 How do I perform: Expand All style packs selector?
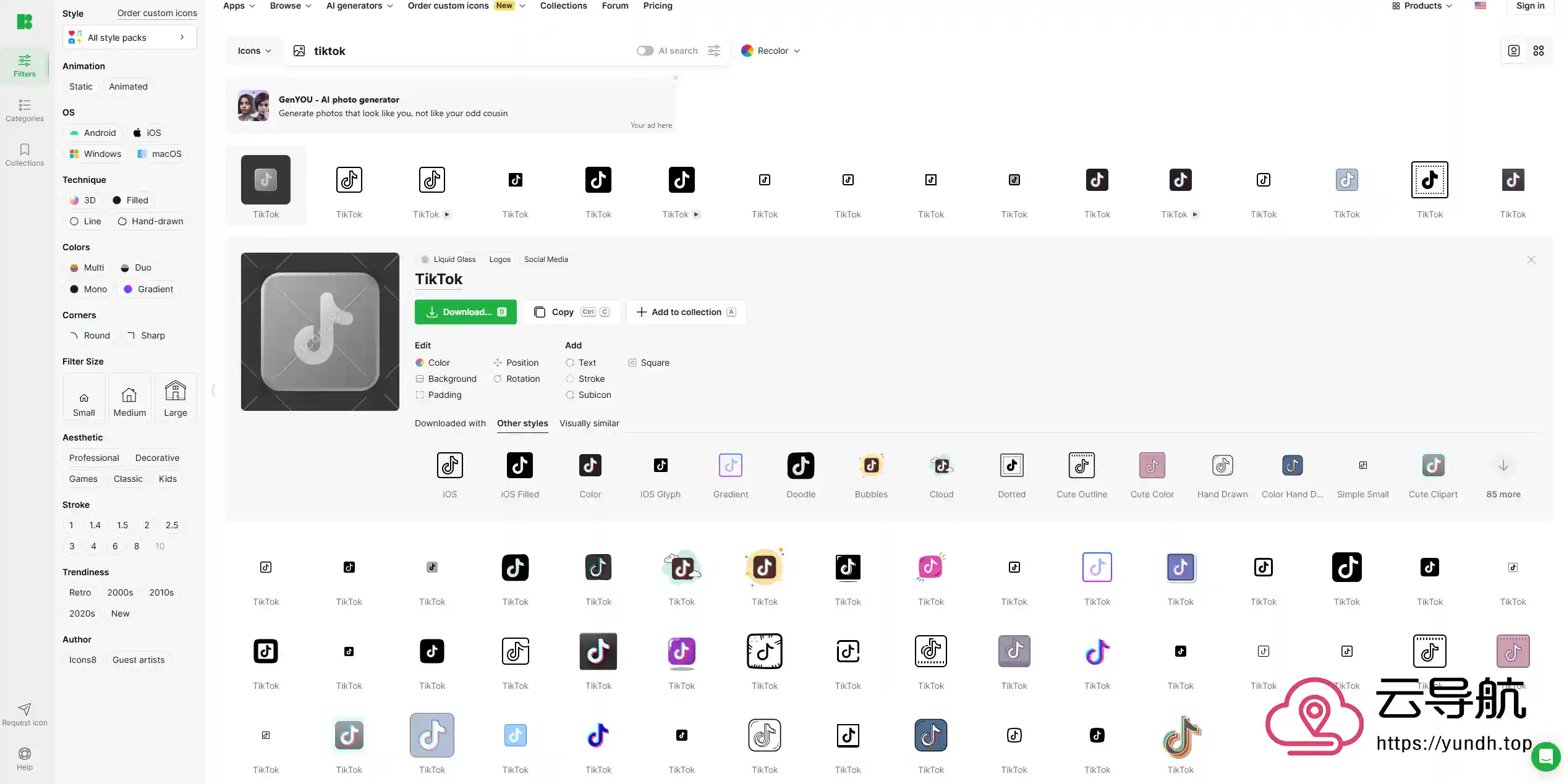point(129,38)
